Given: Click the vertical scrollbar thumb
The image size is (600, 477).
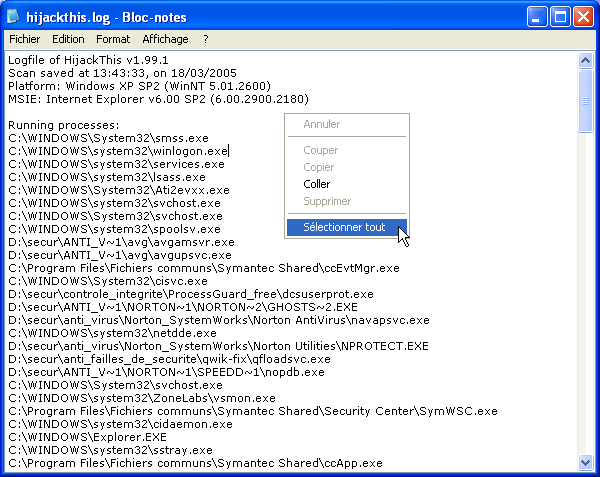Looking at the screenshot, I should pos(585,101).
